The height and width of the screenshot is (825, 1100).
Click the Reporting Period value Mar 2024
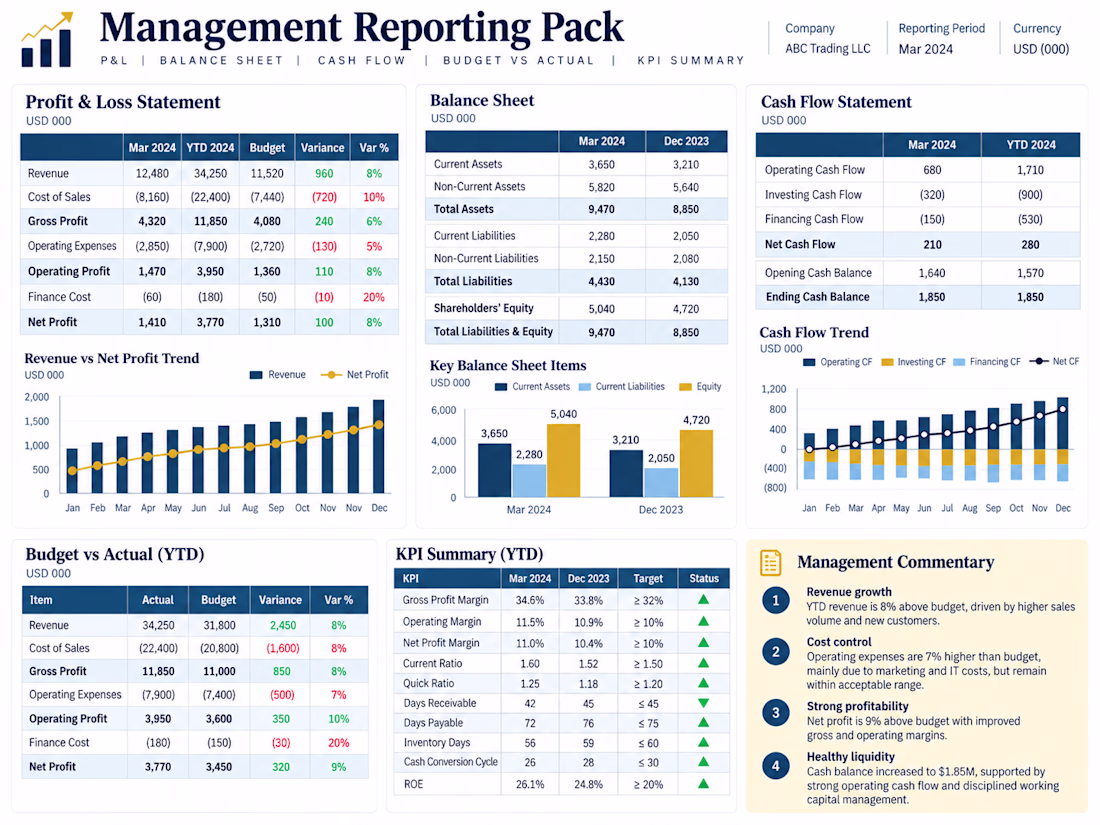(925, 49)
